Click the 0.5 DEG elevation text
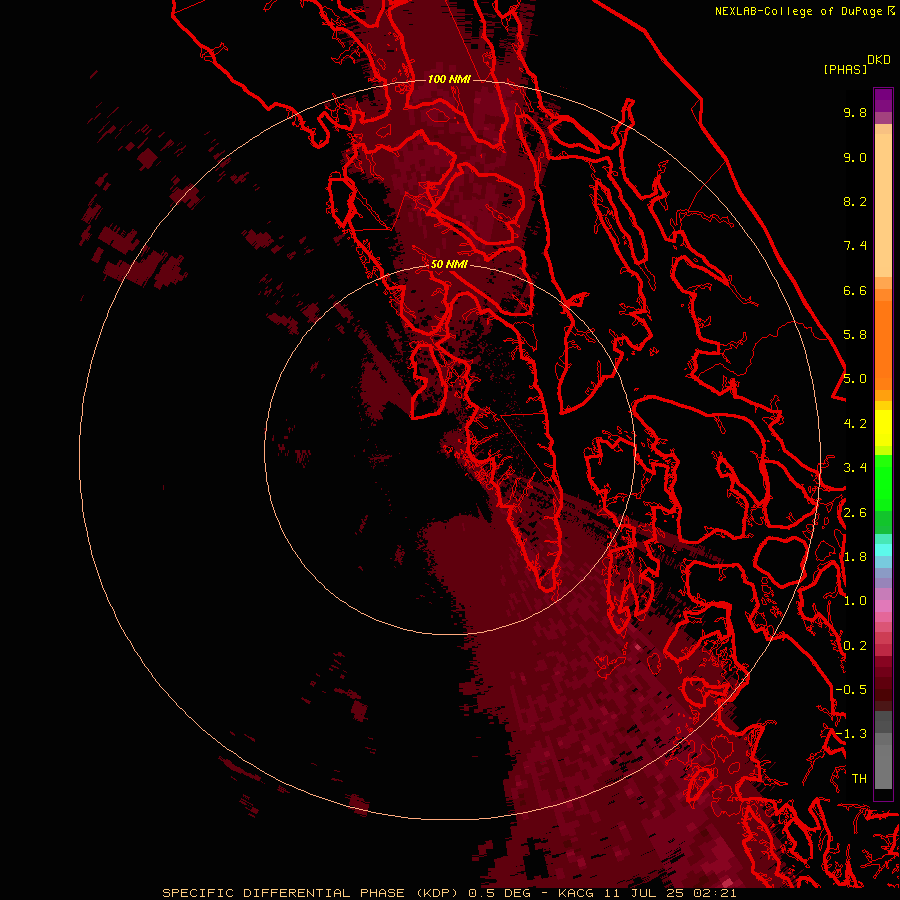900x900 pixels. 499,893
